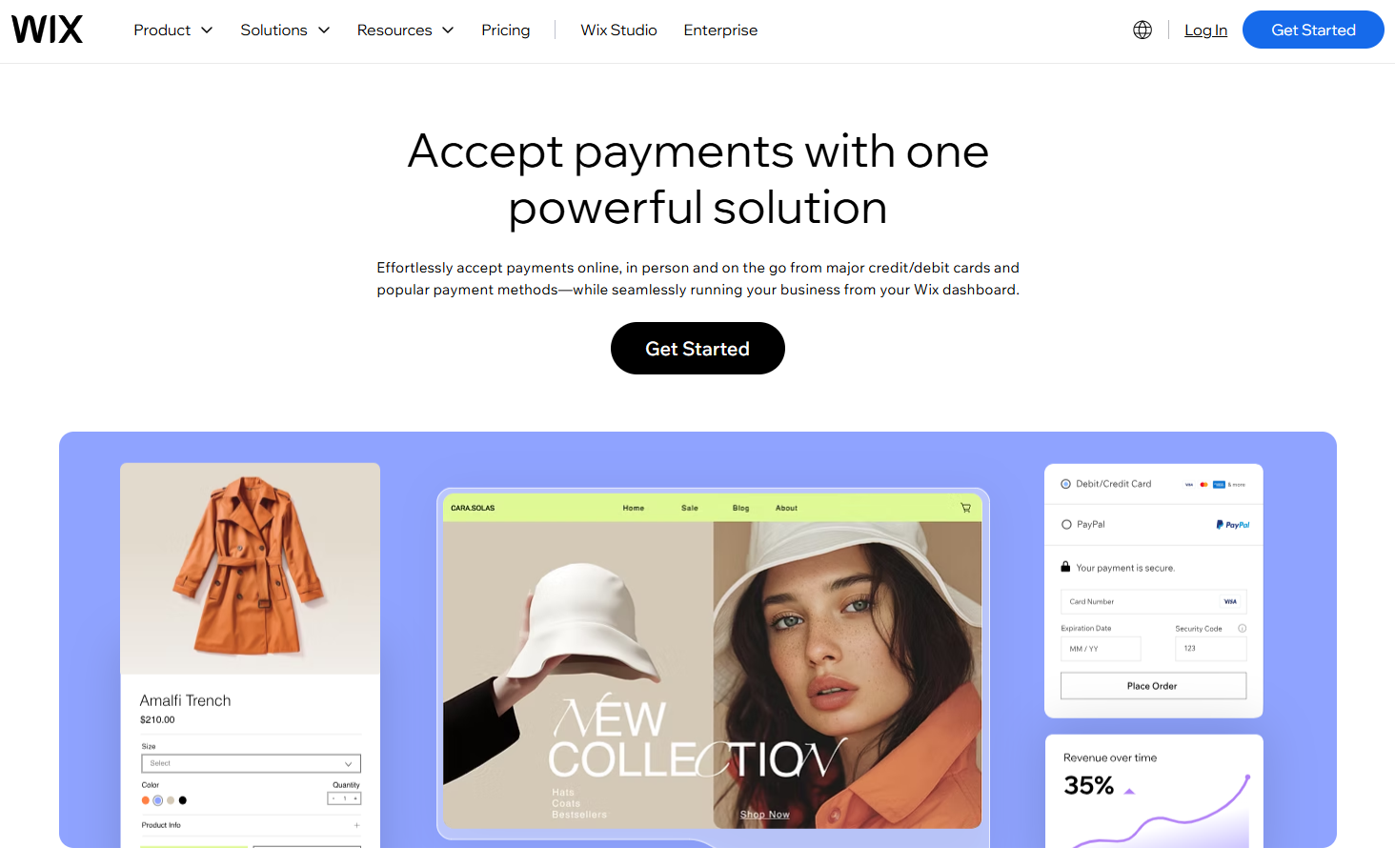This screenshot has width=1395, height=868.
Task: Click the padlock secure payment icon
Action: (1065, 567)
